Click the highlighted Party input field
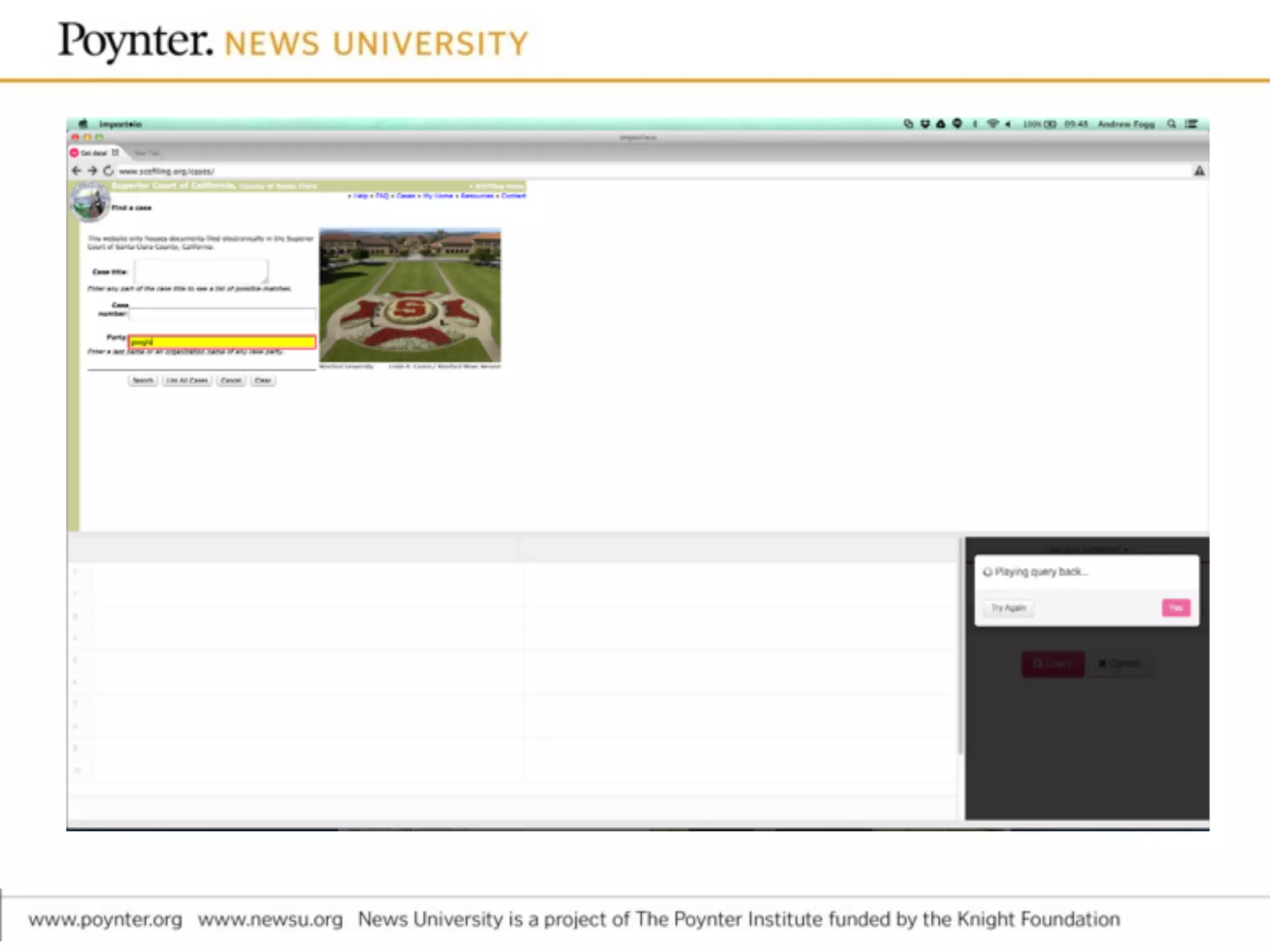 222,342
